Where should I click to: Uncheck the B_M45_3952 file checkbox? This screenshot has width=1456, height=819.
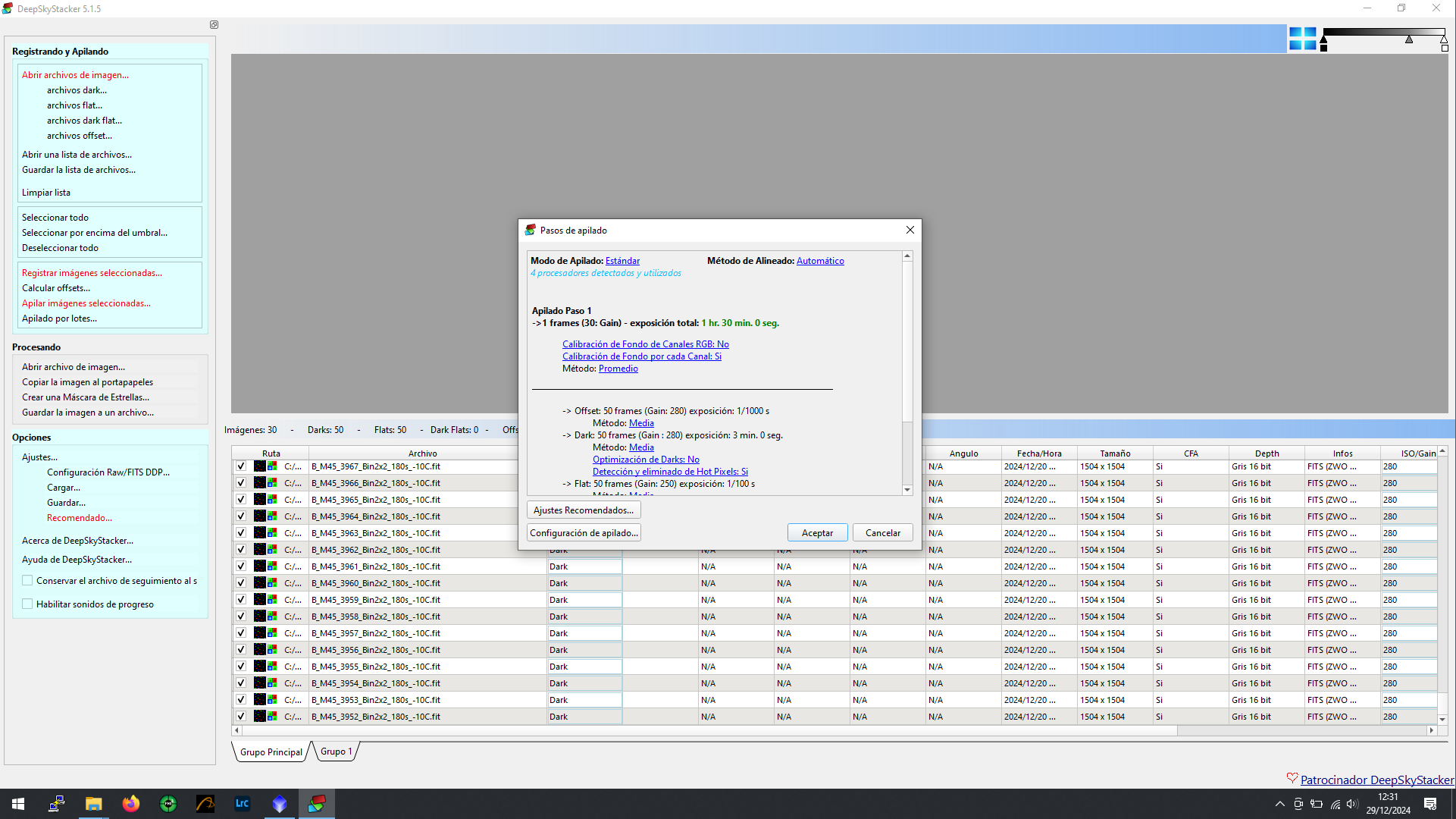[x=241, y=717]
